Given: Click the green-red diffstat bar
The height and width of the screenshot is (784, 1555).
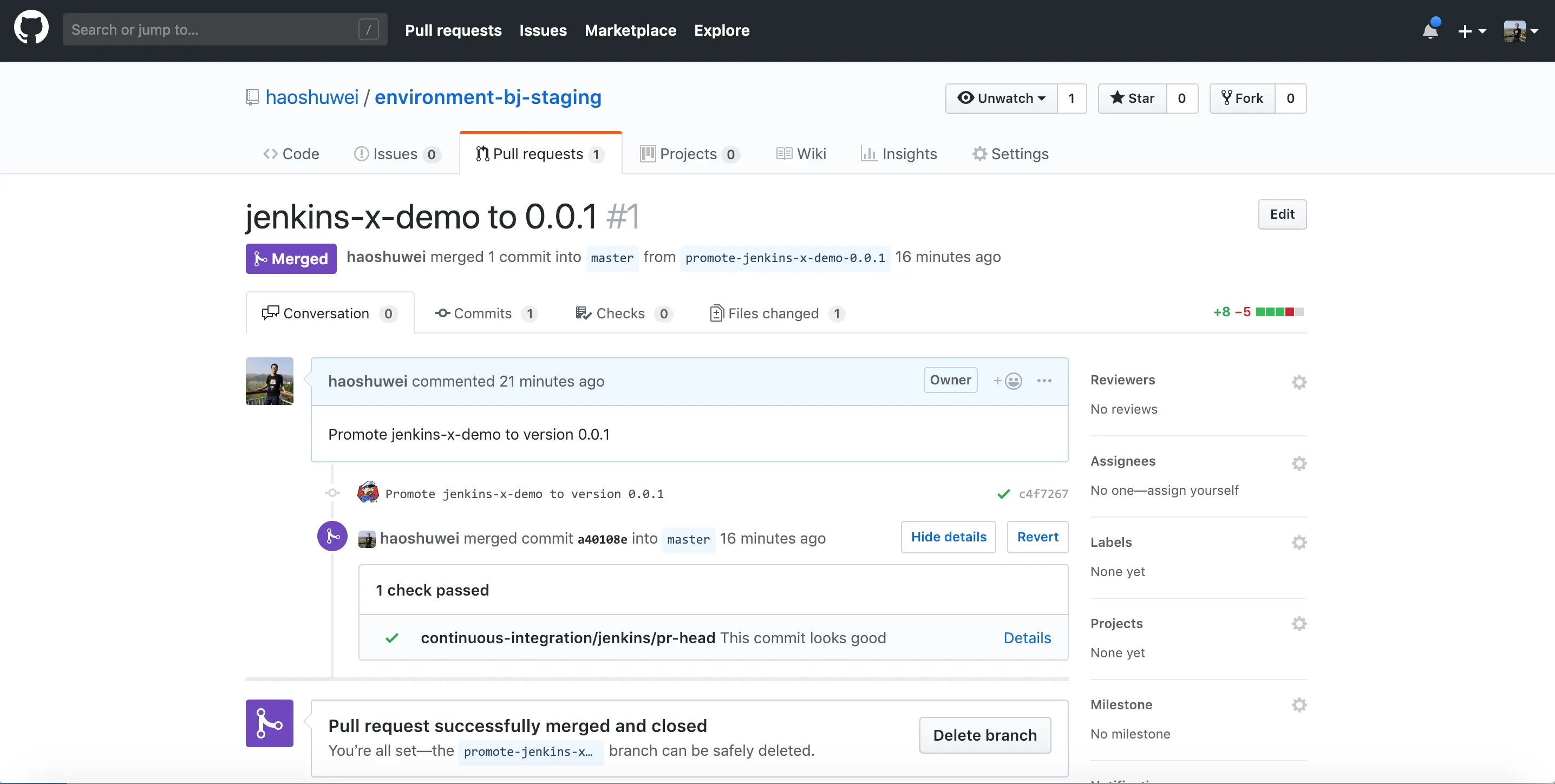Looking at the screenshot, I should pos(1279,312).
